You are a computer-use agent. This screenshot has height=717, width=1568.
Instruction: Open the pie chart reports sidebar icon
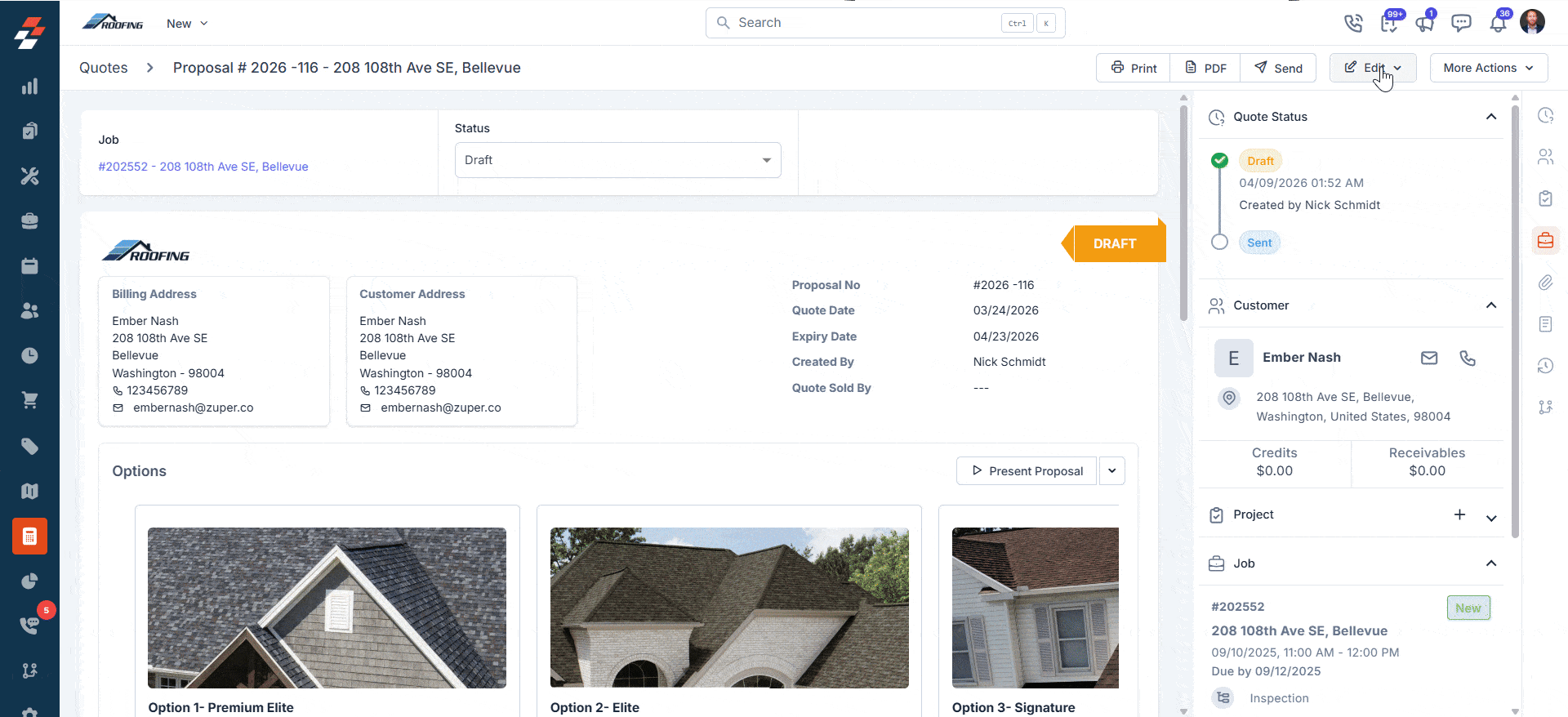tap(29, 581)
